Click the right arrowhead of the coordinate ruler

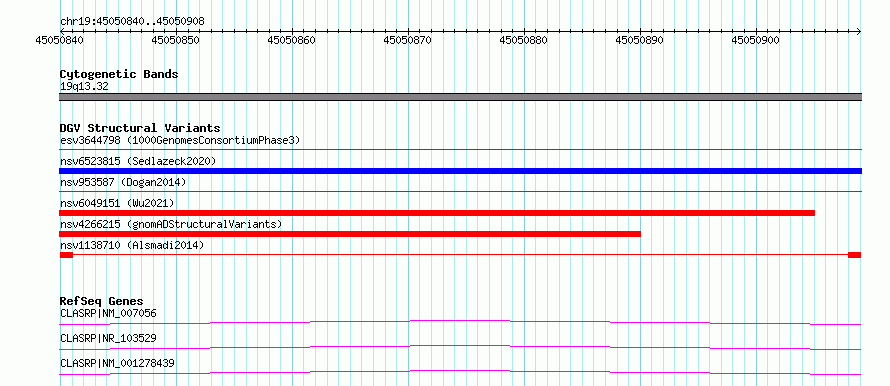click(858, 31)
